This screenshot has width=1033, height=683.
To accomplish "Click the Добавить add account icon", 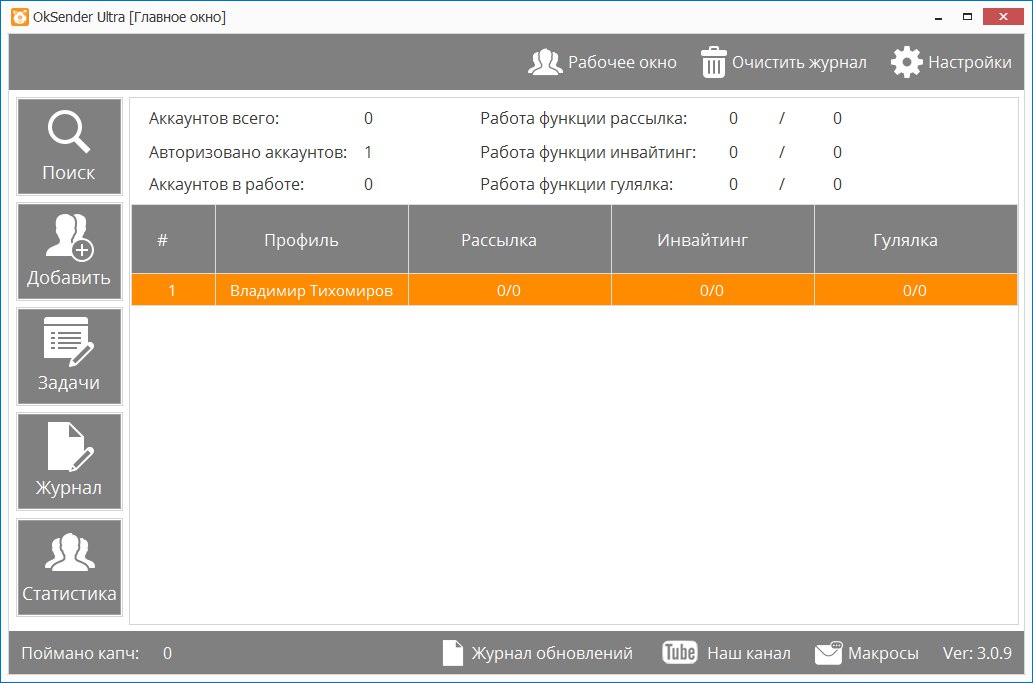I will pos(69,238).
